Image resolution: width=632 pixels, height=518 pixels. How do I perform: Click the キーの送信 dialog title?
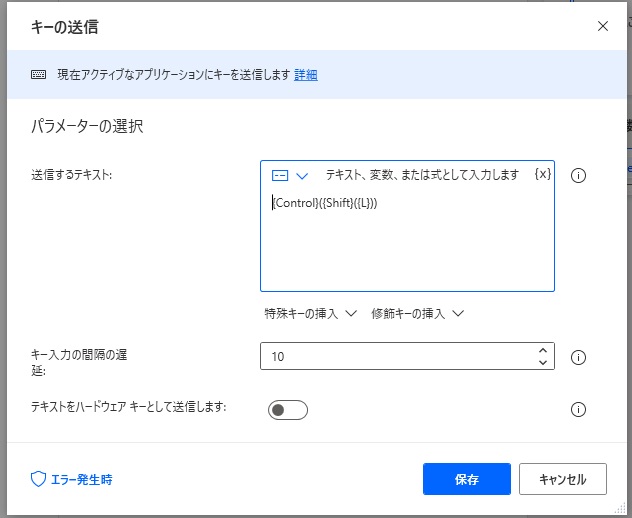65,27
